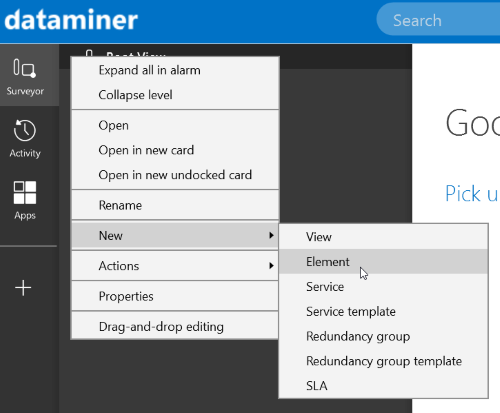Image resolution: width=500 pixels, height=413 pixels.
Task: Create a new Redundancy group template
Action: tap(383, 361)
